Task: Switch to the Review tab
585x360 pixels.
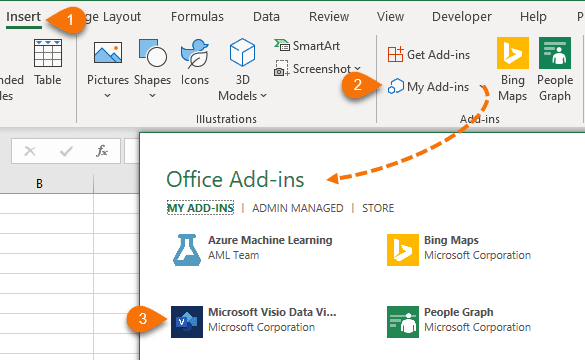Action: pos(329,17)
